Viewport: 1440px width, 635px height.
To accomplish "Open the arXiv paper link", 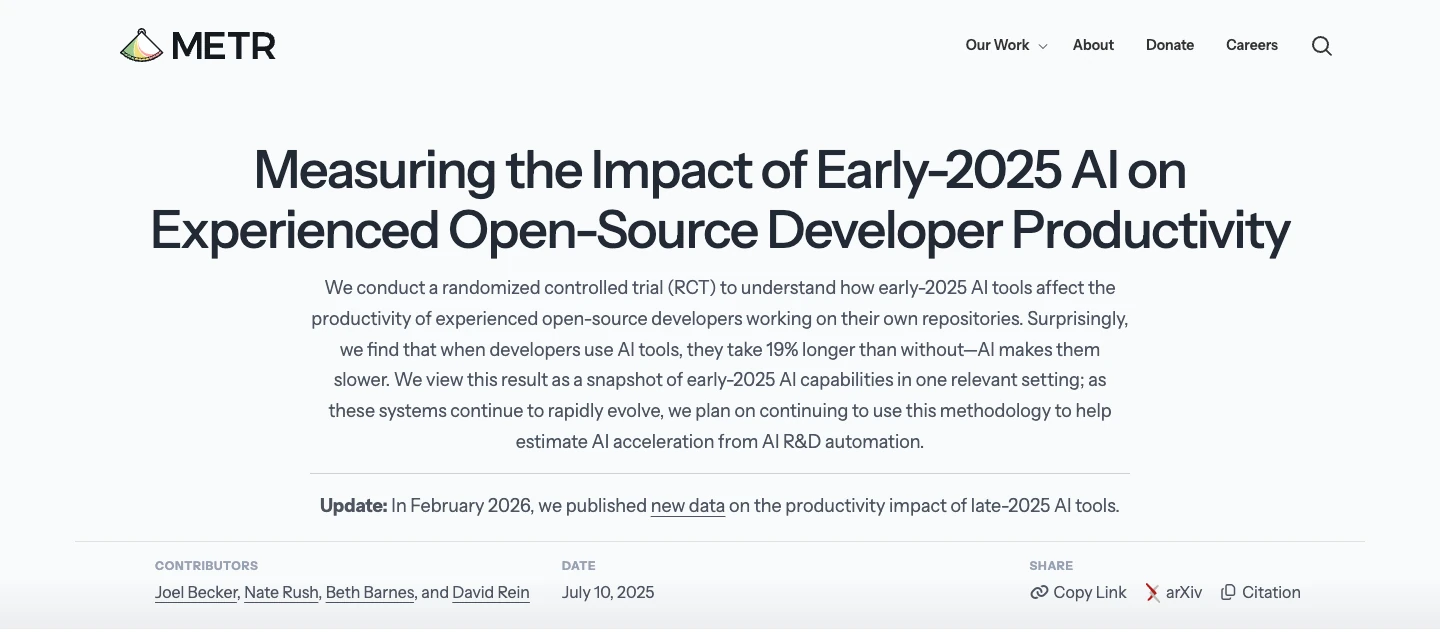I will [1184, 592].
